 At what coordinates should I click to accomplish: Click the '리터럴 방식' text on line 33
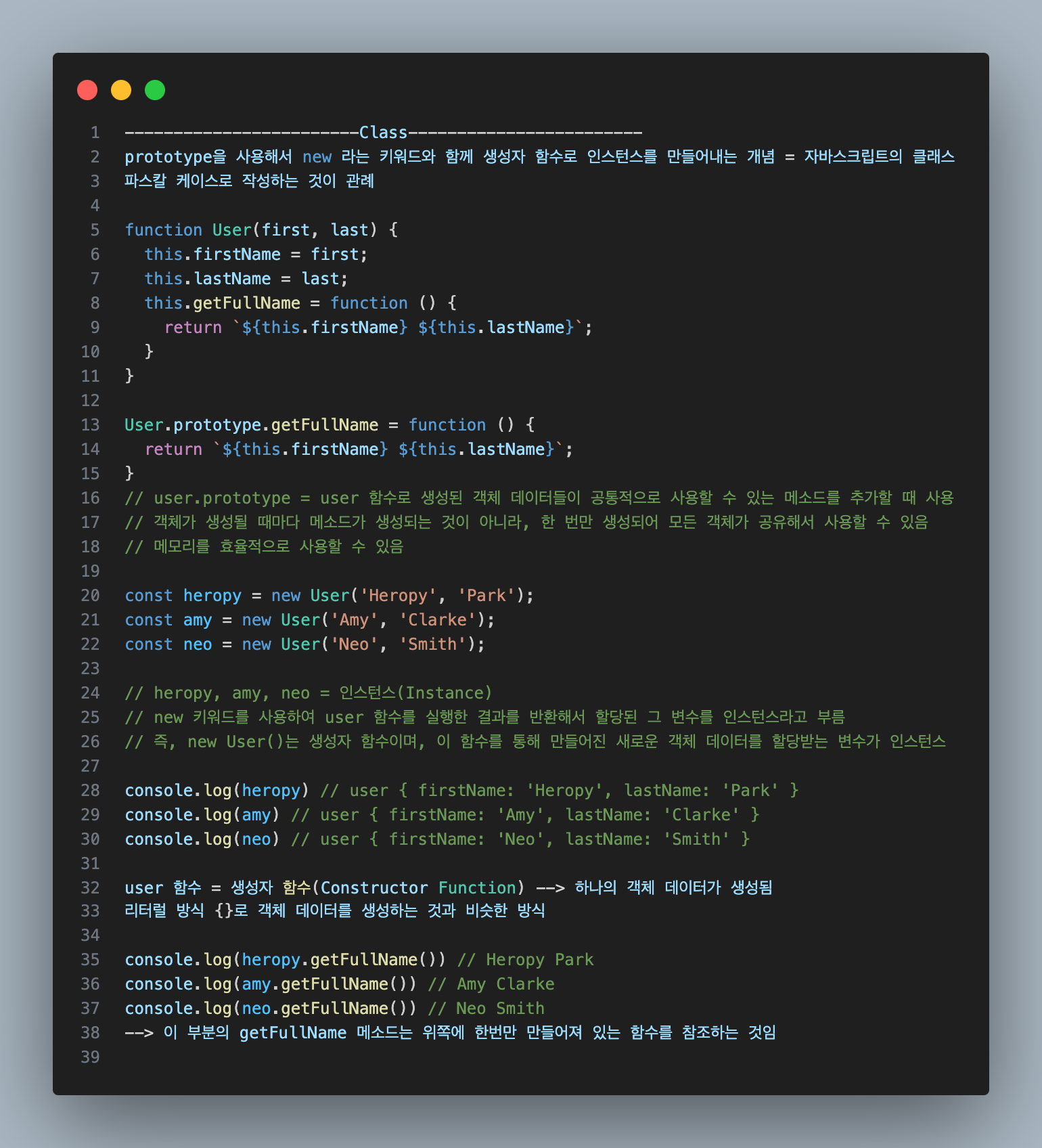[x=164, y=911]
